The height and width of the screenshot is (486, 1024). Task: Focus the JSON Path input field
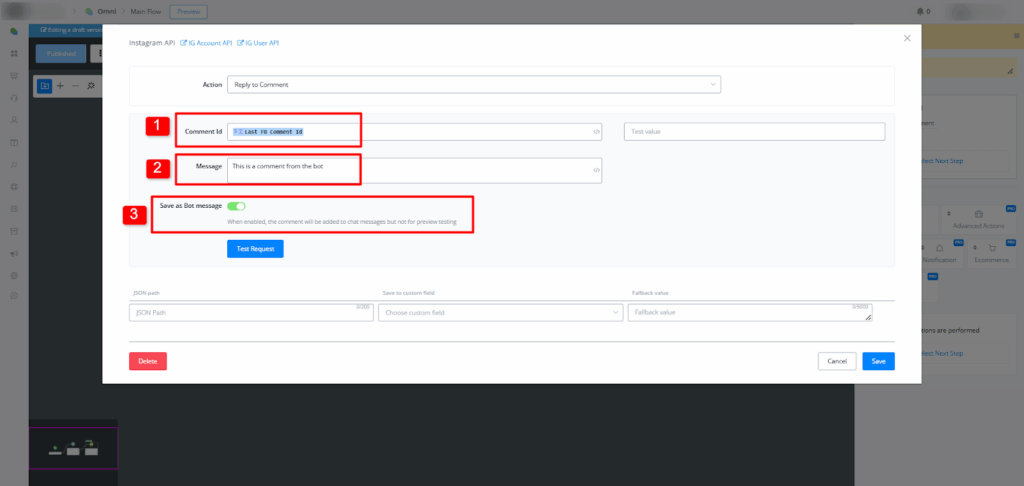pyautogui.click(x=250, y=313)
